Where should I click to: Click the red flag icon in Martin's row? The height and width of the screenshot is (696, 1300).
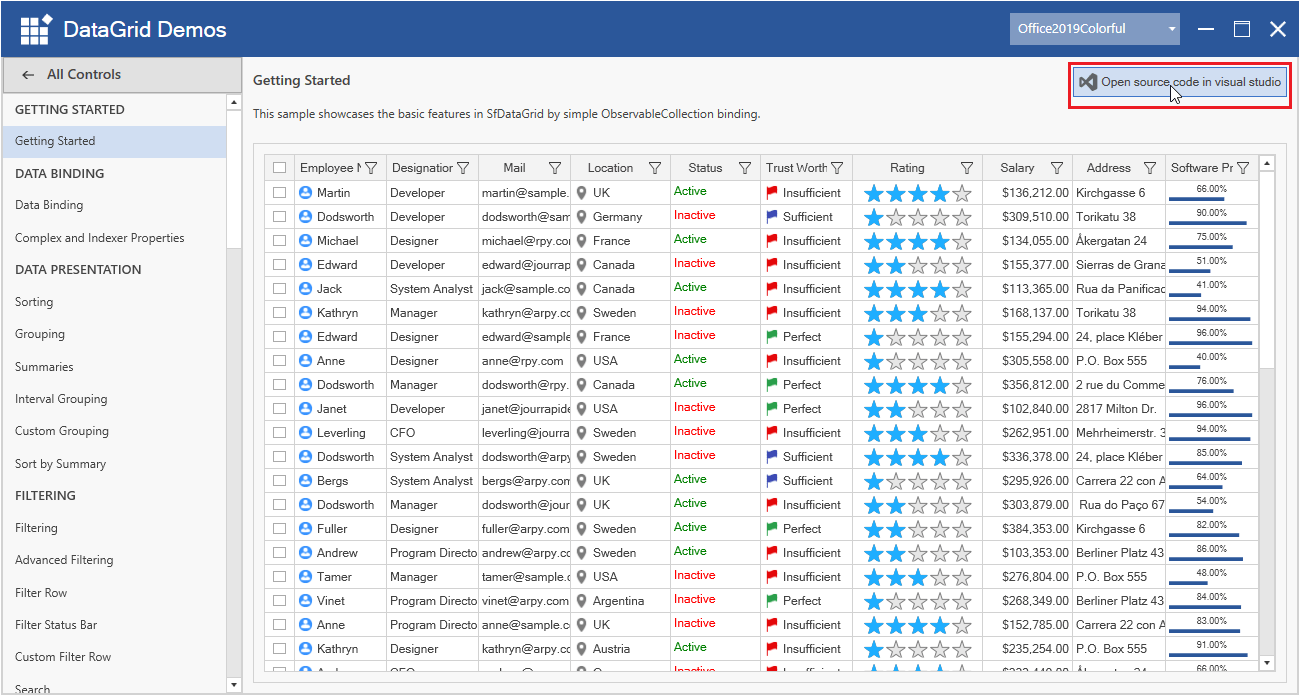click(x=771, y=192)
